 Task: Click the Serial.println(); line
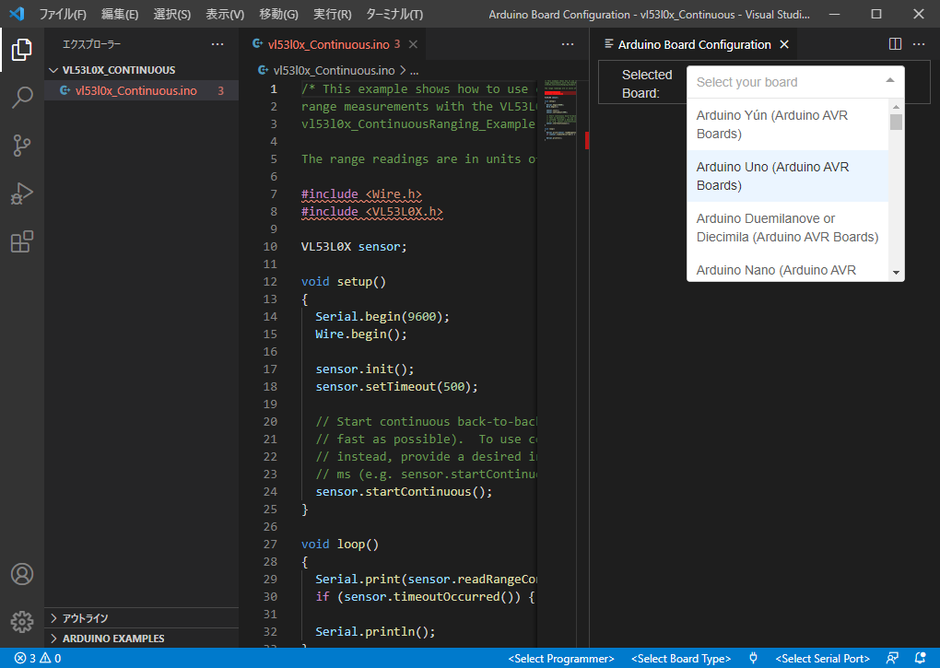coord(375,632)
